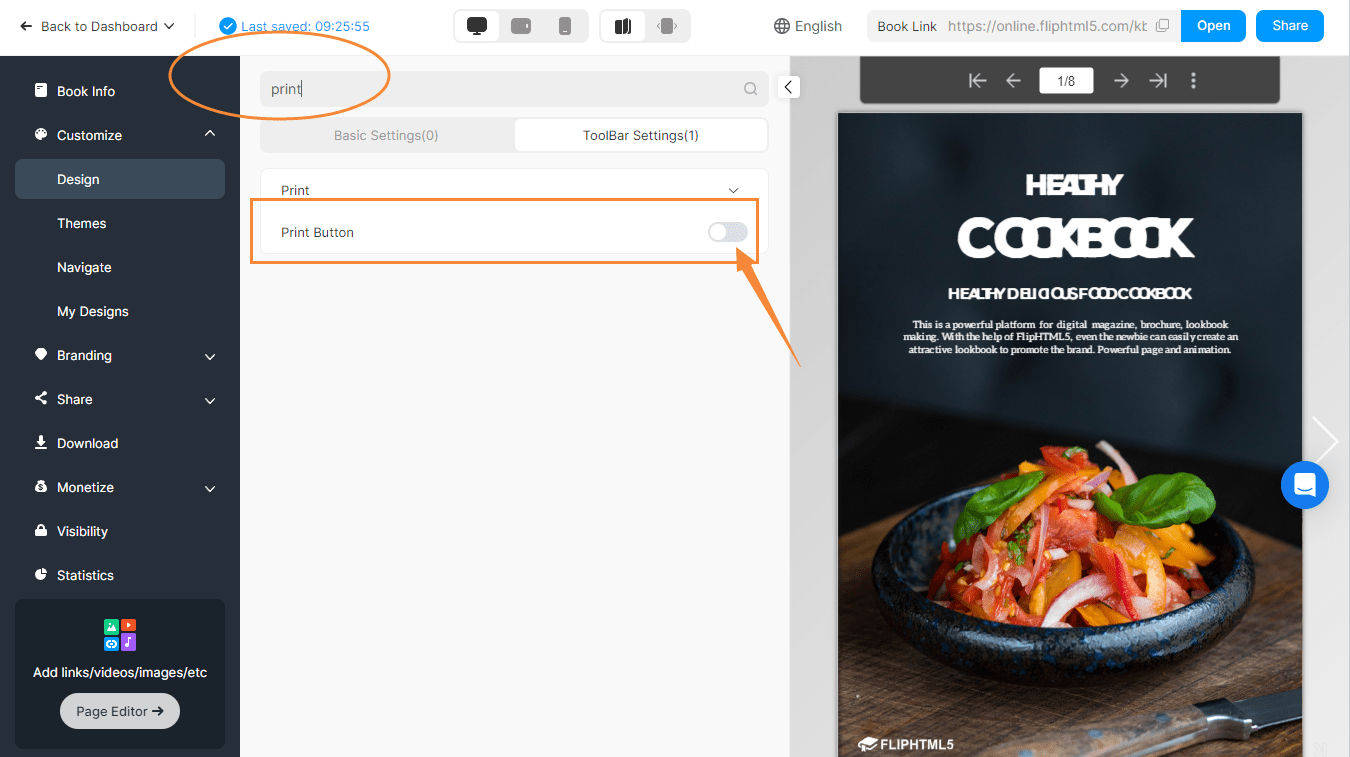Open the viewer's three-dot more menu
The width and height of the screenshot is (1350, 757).
[1193, 81]
